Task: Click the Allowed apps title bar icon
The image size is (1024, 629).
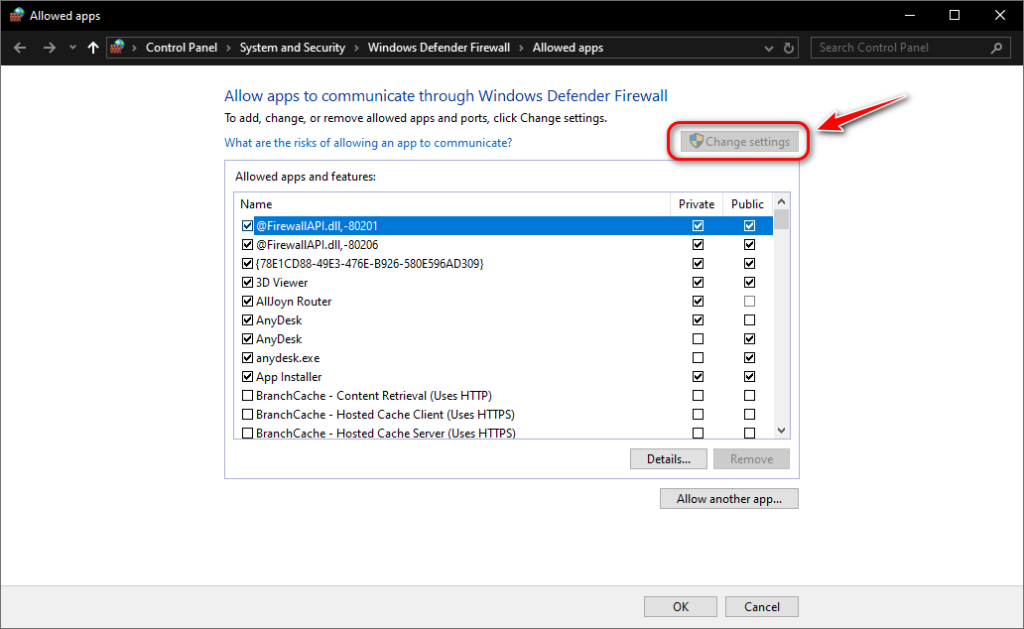Action: click(x=16, y=15)
